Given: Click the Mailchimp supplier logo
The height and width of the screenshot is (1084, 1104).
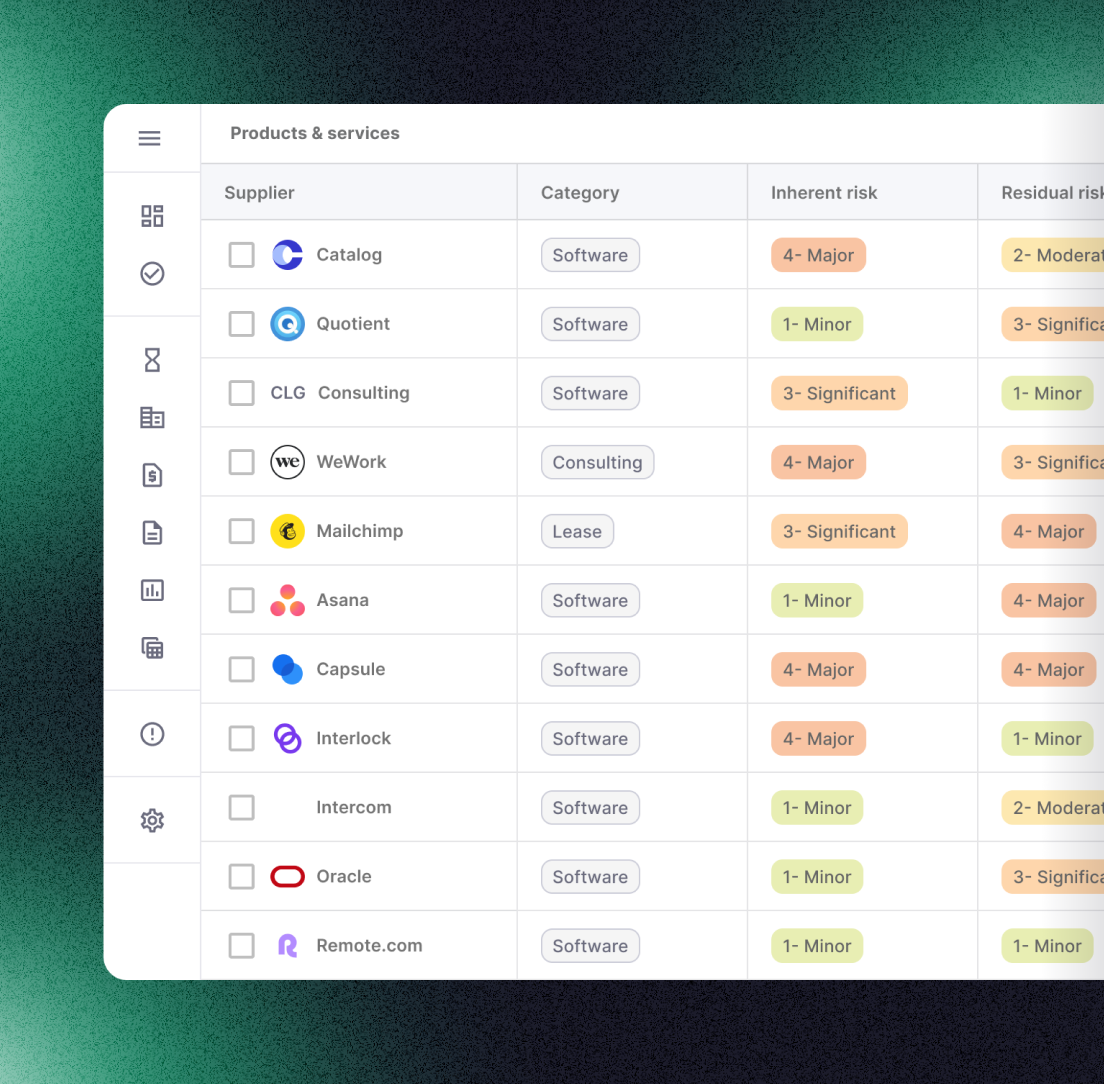Looking at the screenshot, I should click(287, 531).
